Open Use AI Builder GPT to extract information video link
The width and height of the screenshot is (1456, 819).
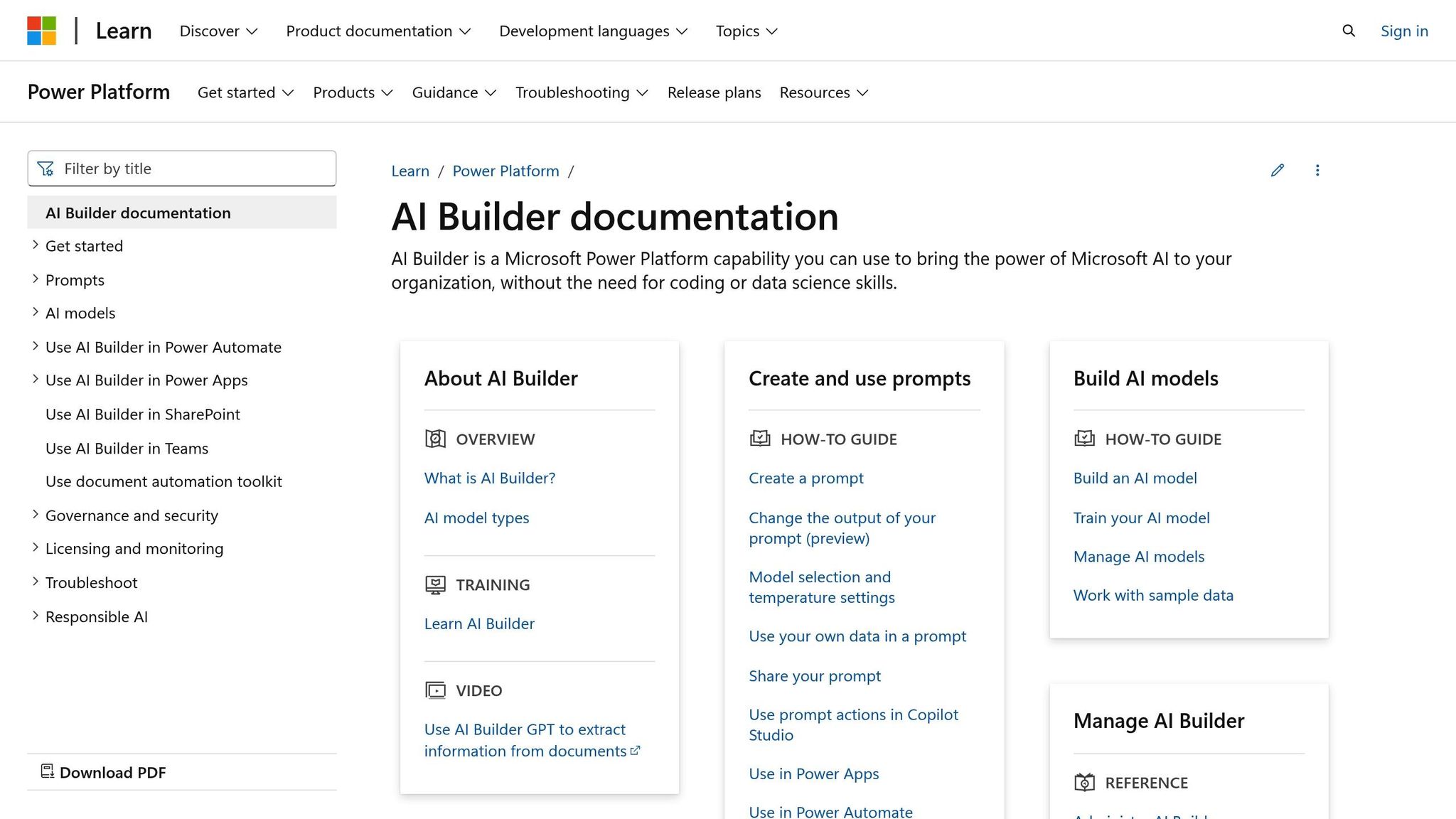click(x=526, y=740)
